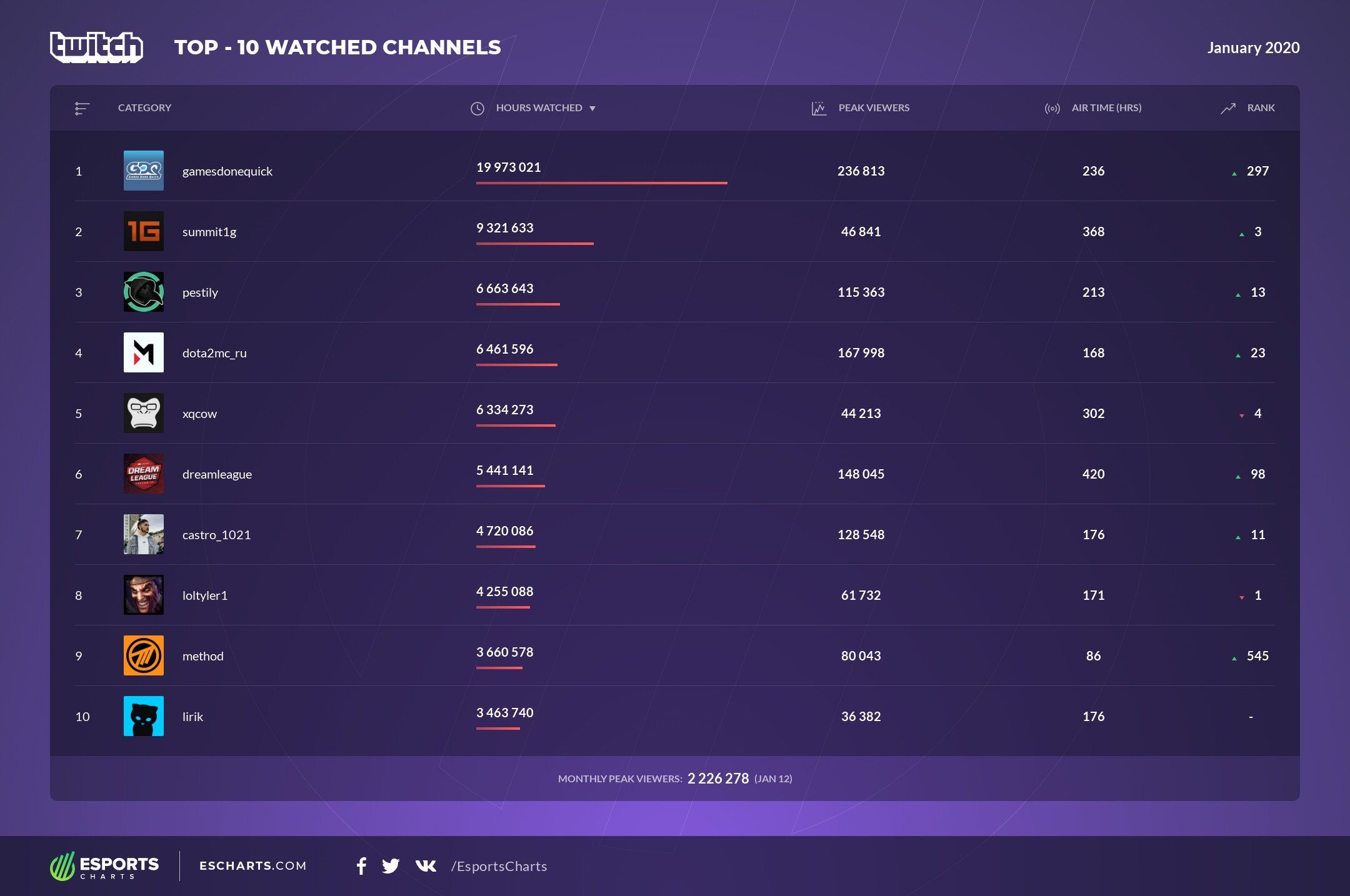Click the /EsportsCharts handle text
The height and width of the screenshot is (896, 1350).
click(499, 866)
